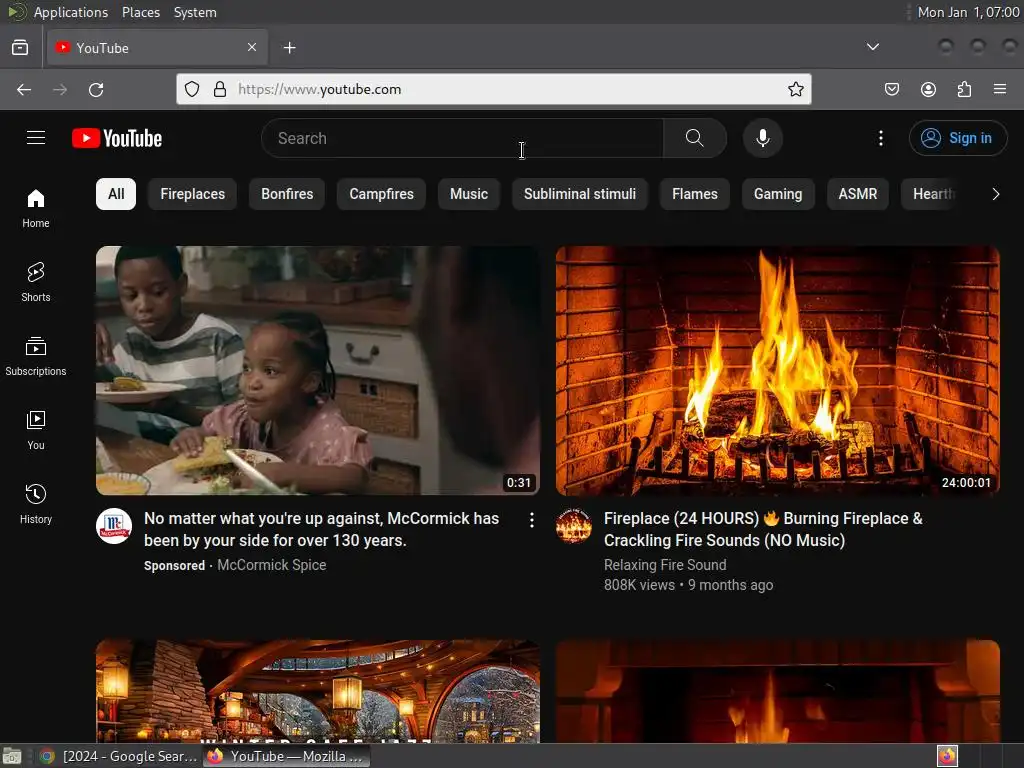Click the Relaxing Fire Sound channel avatar
Viewport: 1024px width, 768px height.
(x=573, y=526)
